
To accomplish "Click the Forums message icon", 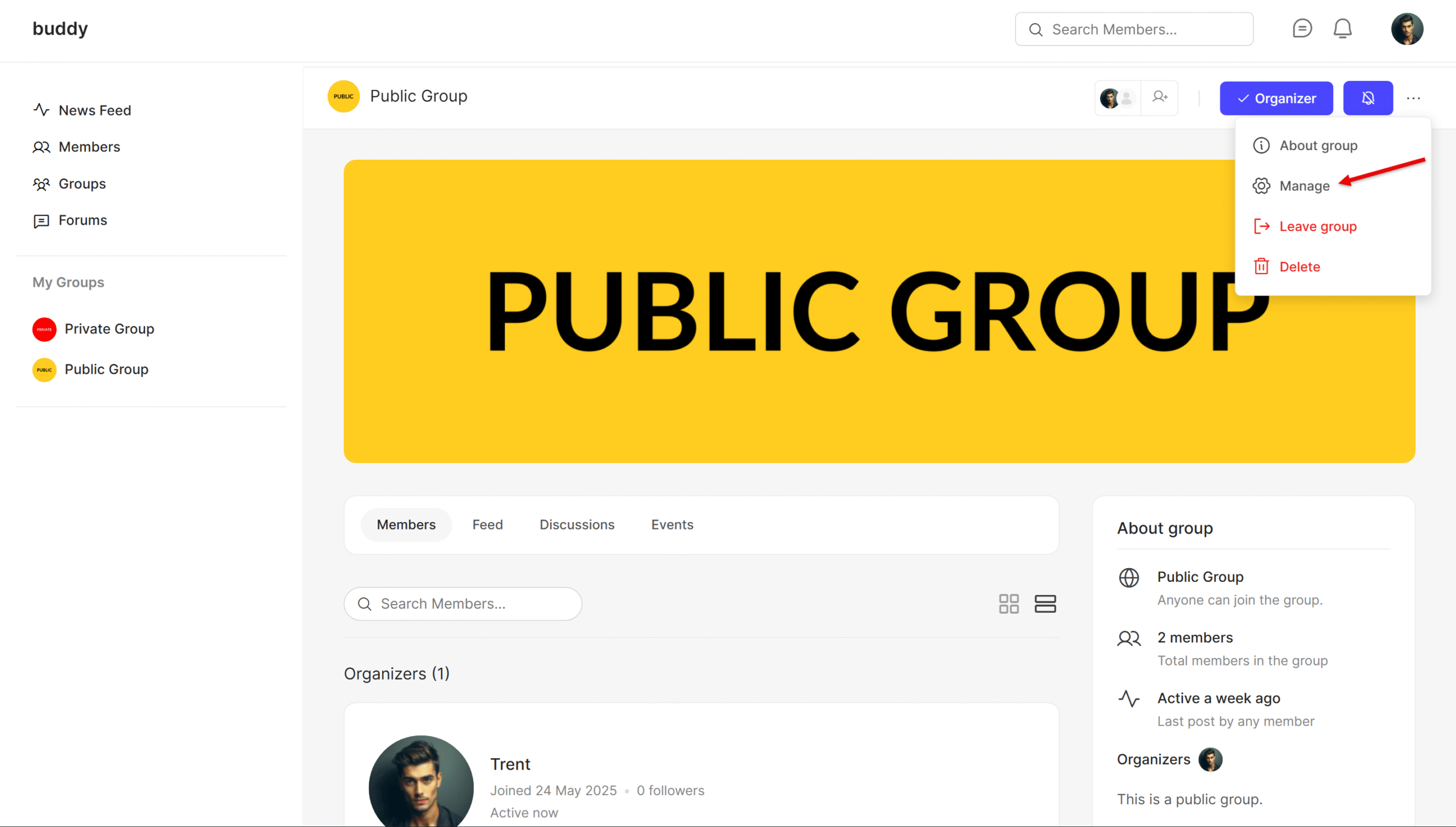I will coord(41,221).
